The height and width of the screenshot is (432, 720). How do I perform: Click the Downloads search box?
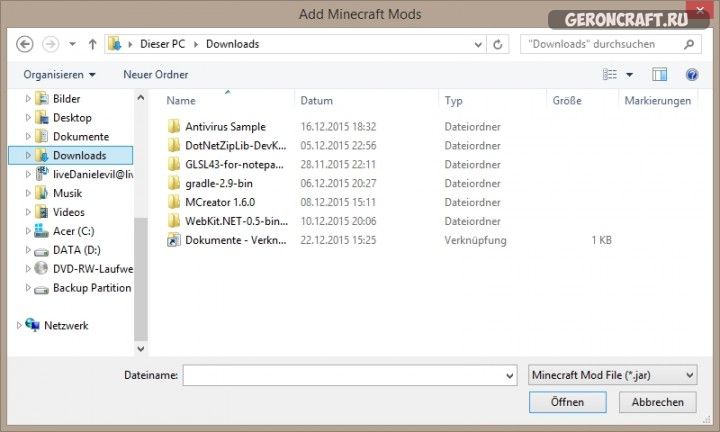point(606,44)
